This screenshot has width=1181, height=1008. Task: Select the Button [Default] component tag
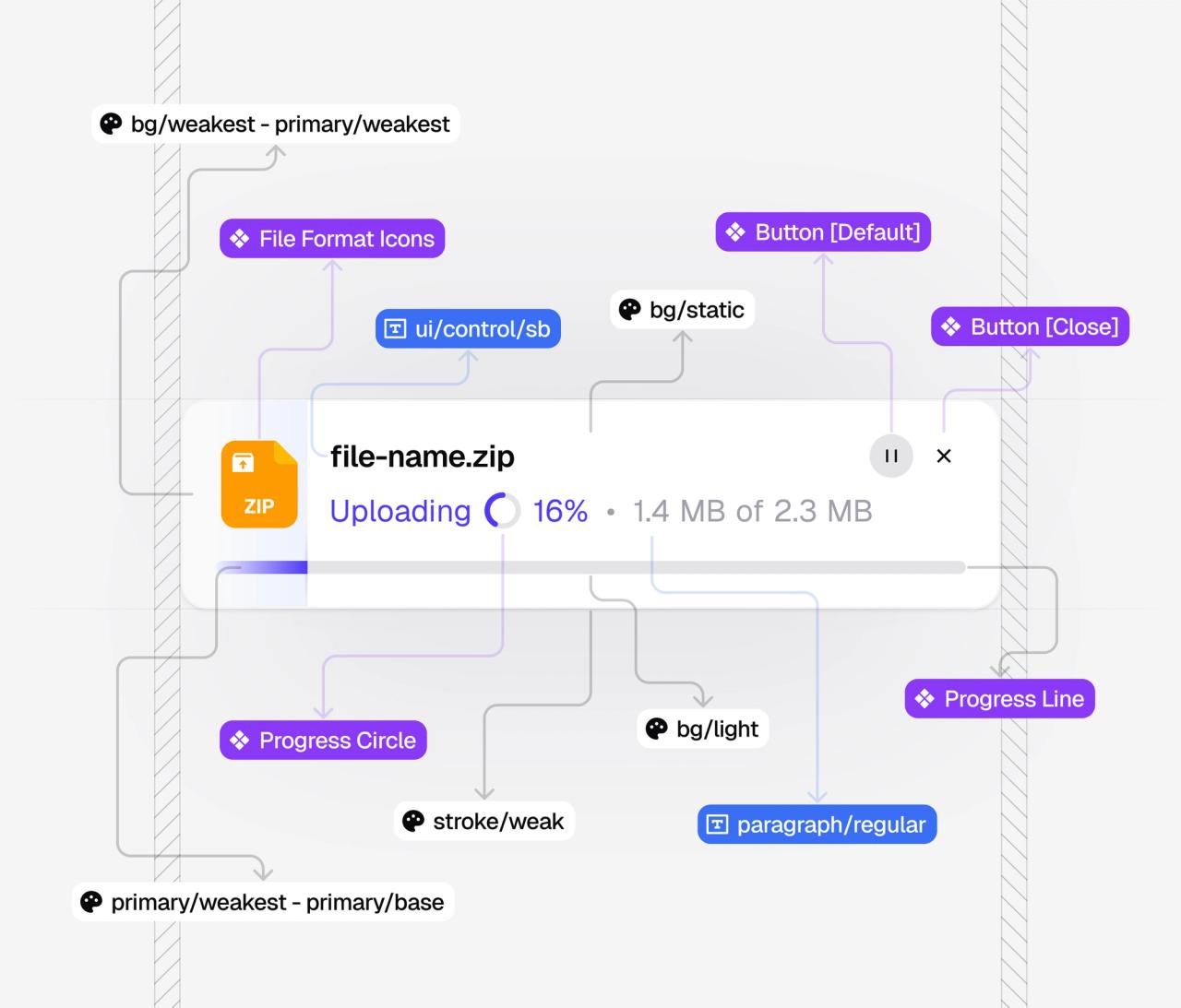point(823,231)
